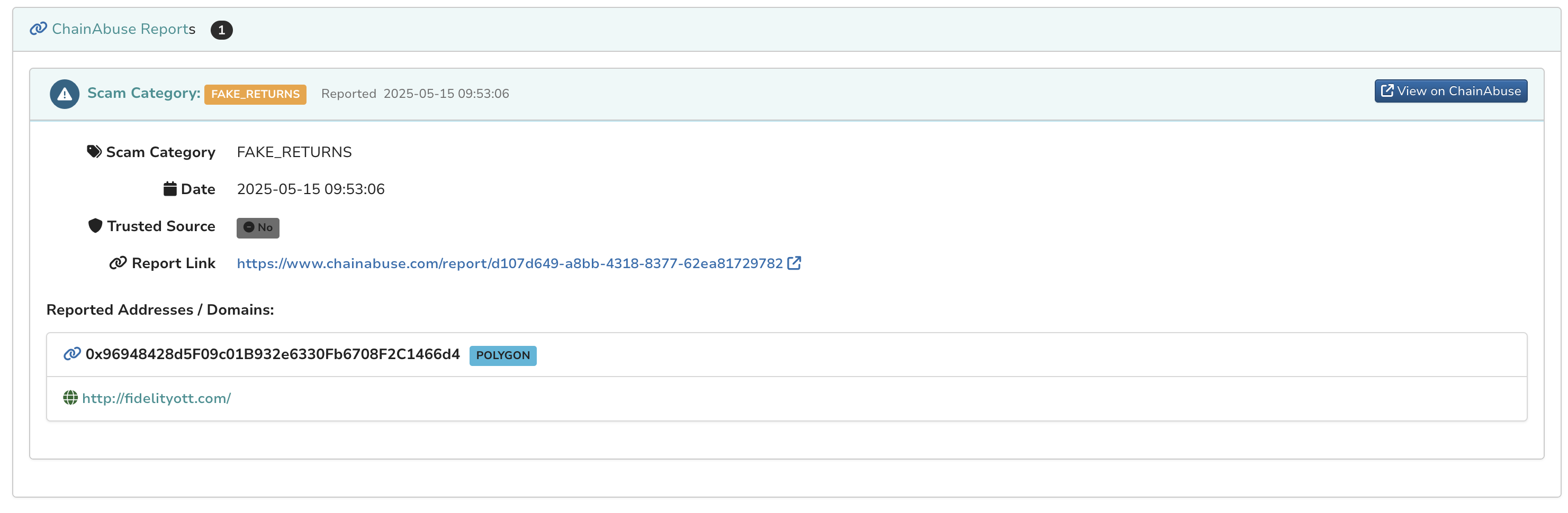Open the chainabuse.com report URL
The image size is (1568, 513).
[x=510, y=263]
